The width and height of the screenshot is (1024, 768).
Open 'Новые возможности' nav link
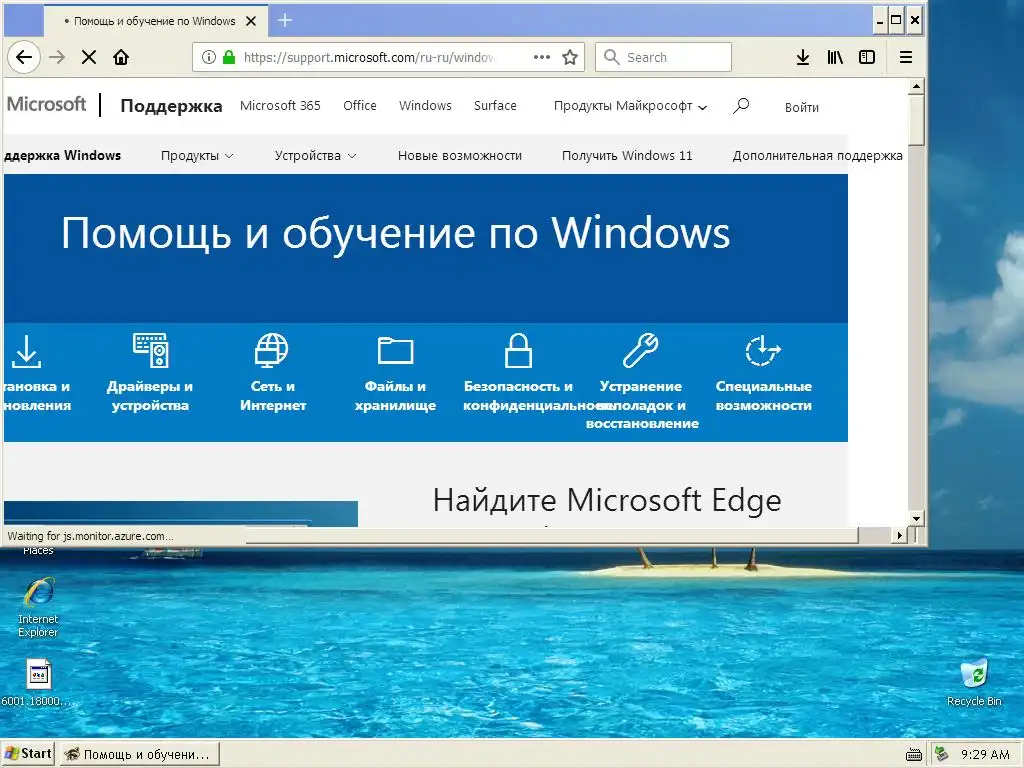(460, 155)
